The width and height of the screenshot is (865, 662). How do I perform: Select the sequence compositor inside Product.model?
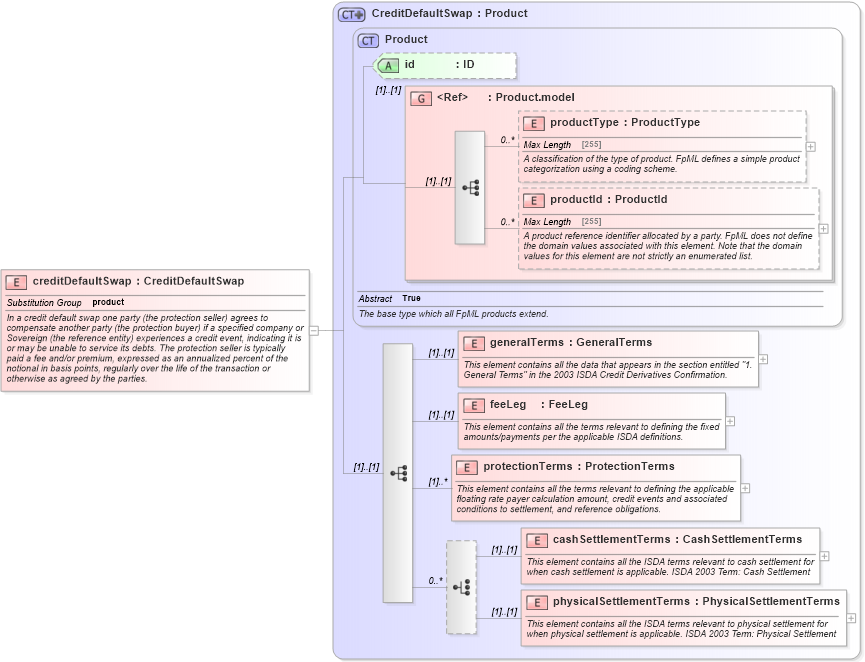click(x=469, y=188)
